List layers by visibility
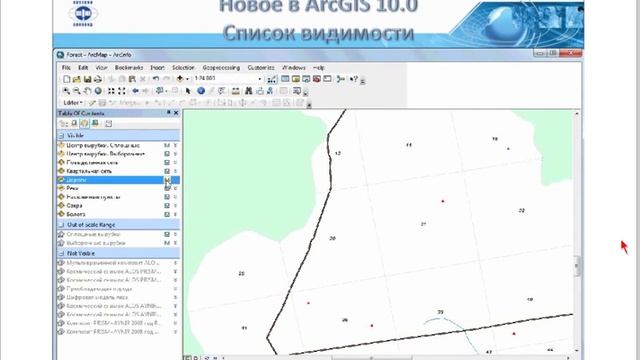 (x=84, y=123)
